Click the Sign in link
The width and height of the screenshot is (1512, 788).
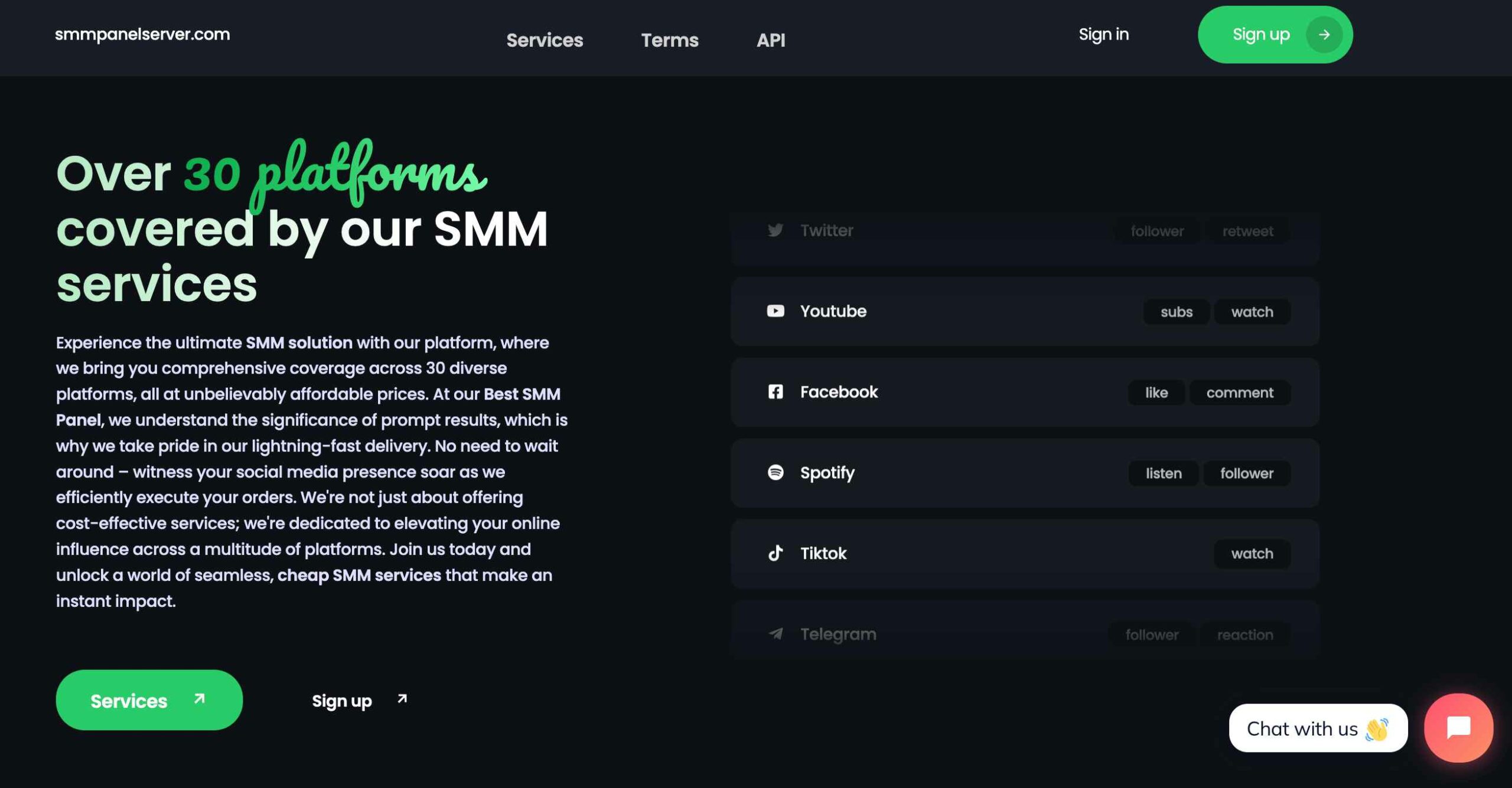pos(1103,34)
